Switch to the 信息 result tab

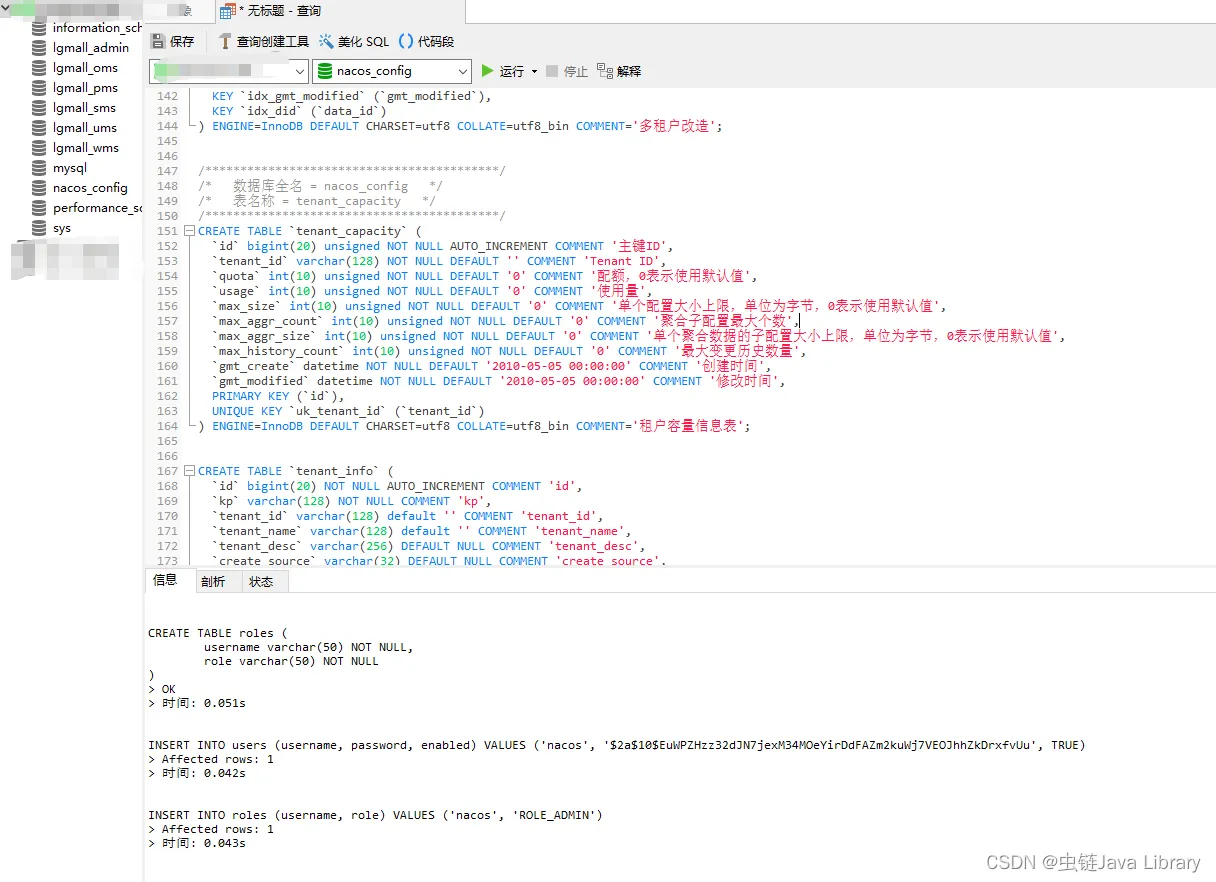[165, 580]
